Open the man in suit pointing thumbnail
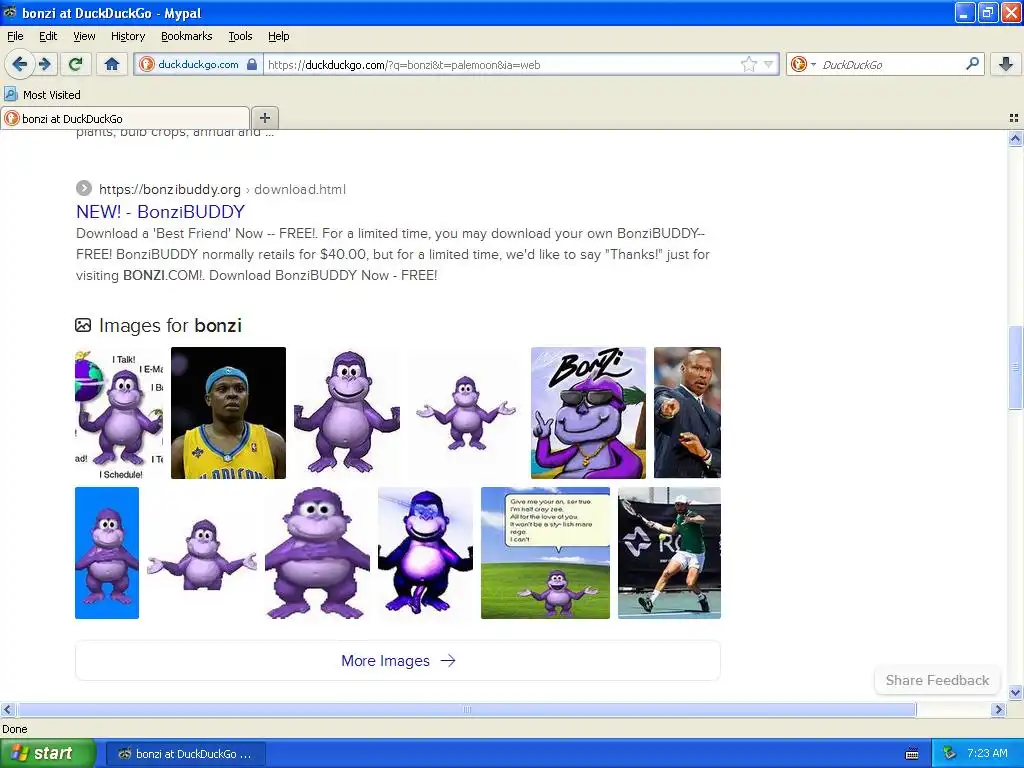Screen dimensions: 1024x768 click(687, 413)
